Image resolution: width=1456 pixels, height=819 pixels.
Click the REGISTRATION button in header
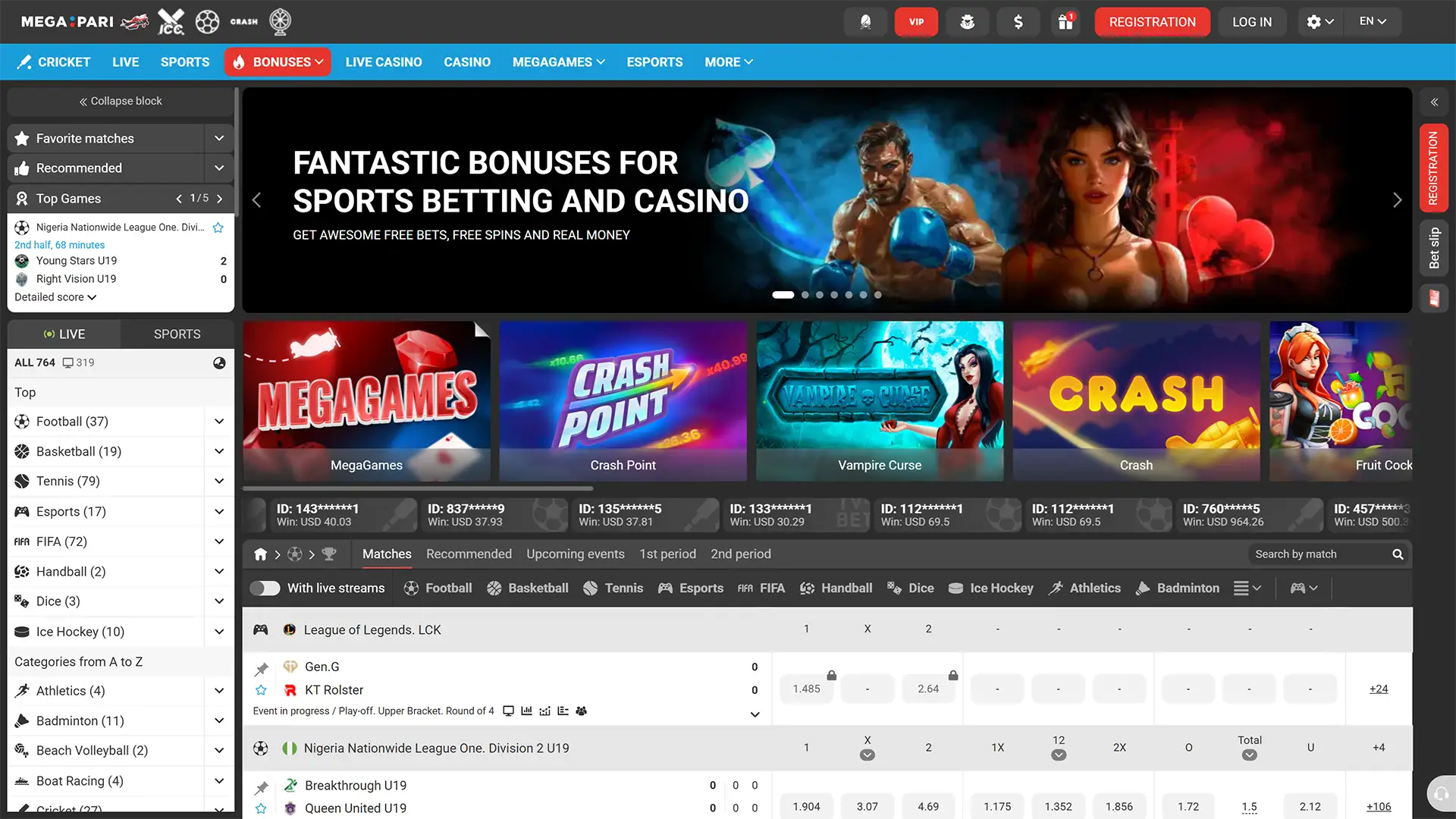pyautogui.click(x=1152, y=22)
